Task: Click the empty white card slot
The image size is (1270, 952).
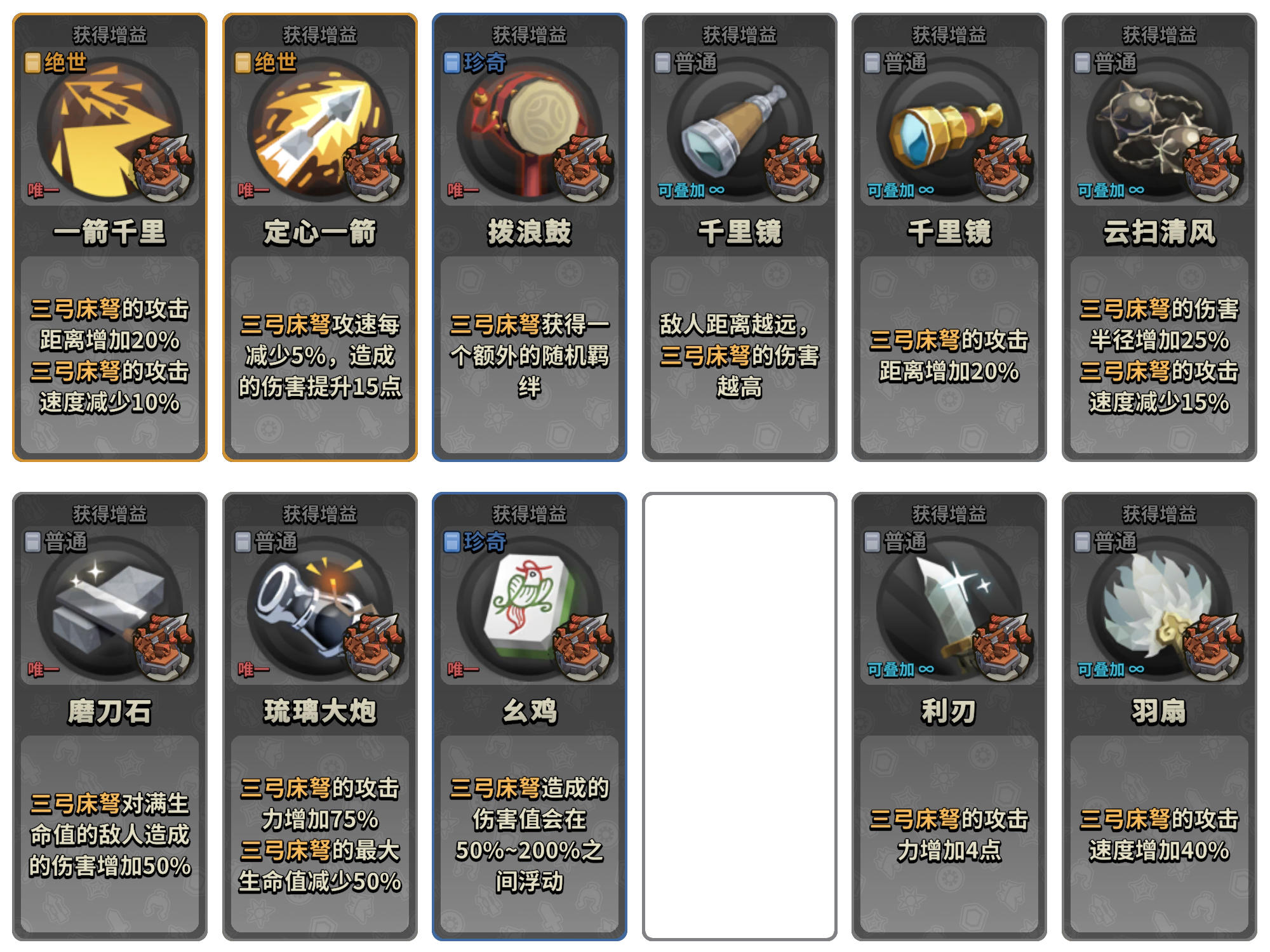Action: click(x=739, y=716)
